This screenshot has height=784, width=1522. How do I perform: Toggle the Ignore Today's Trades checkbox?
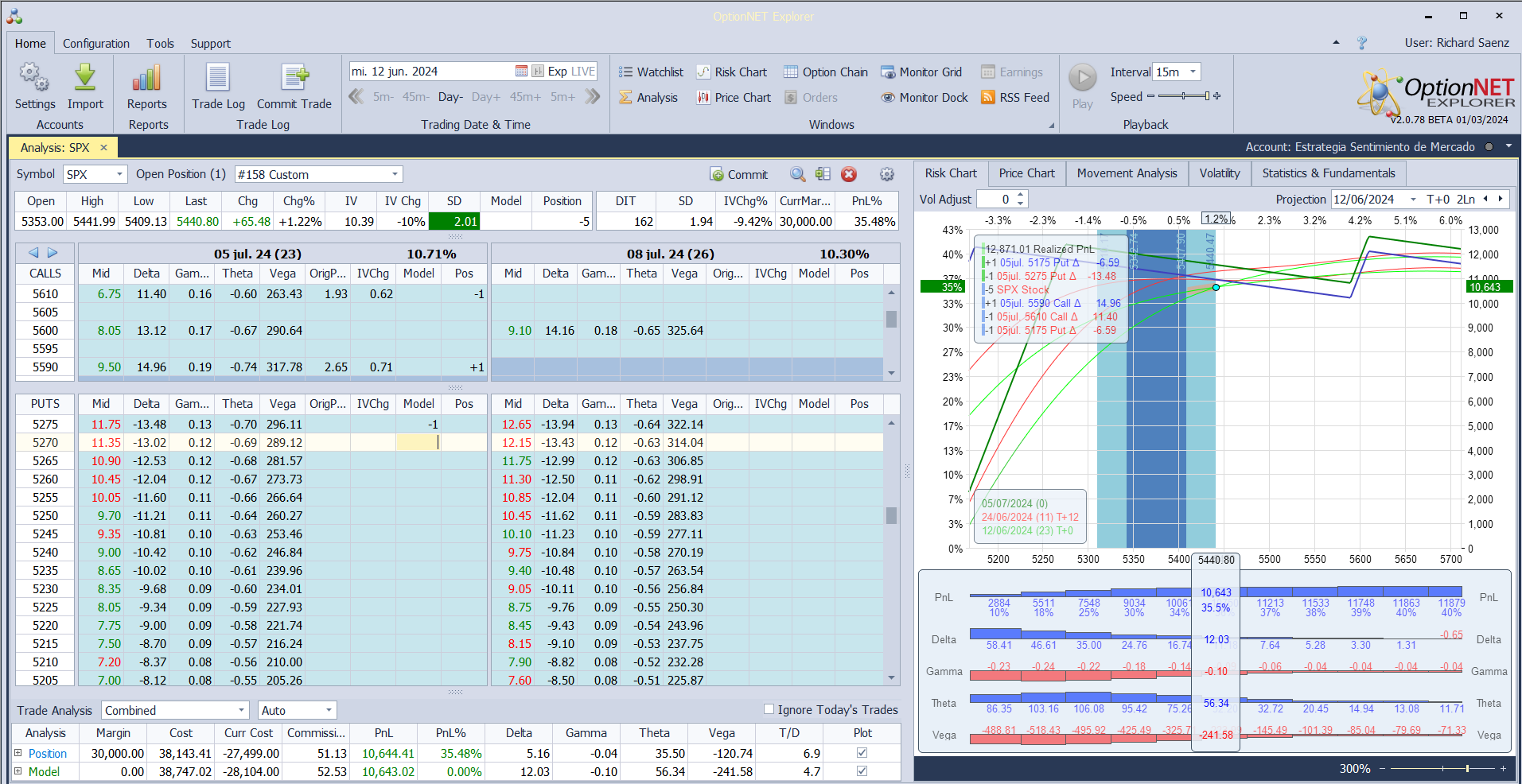pos(769,709)
